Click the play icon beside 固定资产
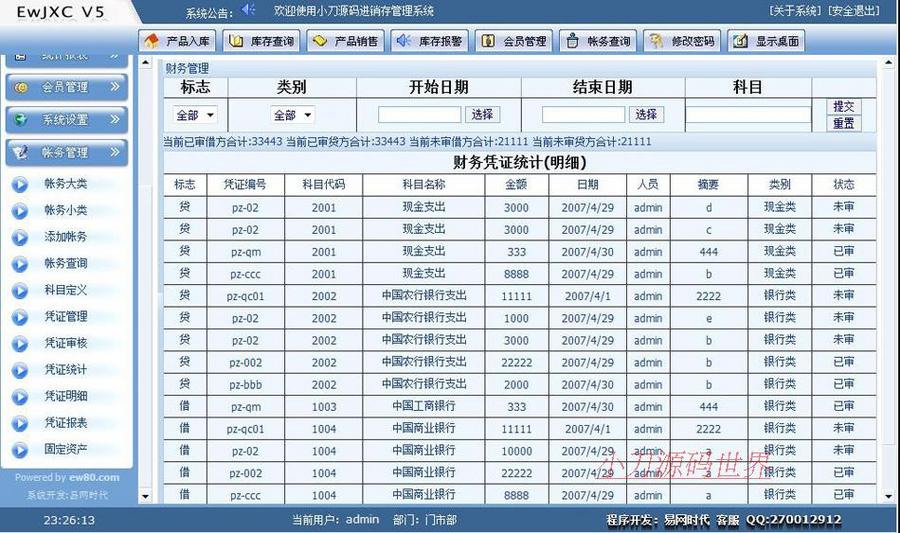Screen dimensions: 900x533 (20, 450)
